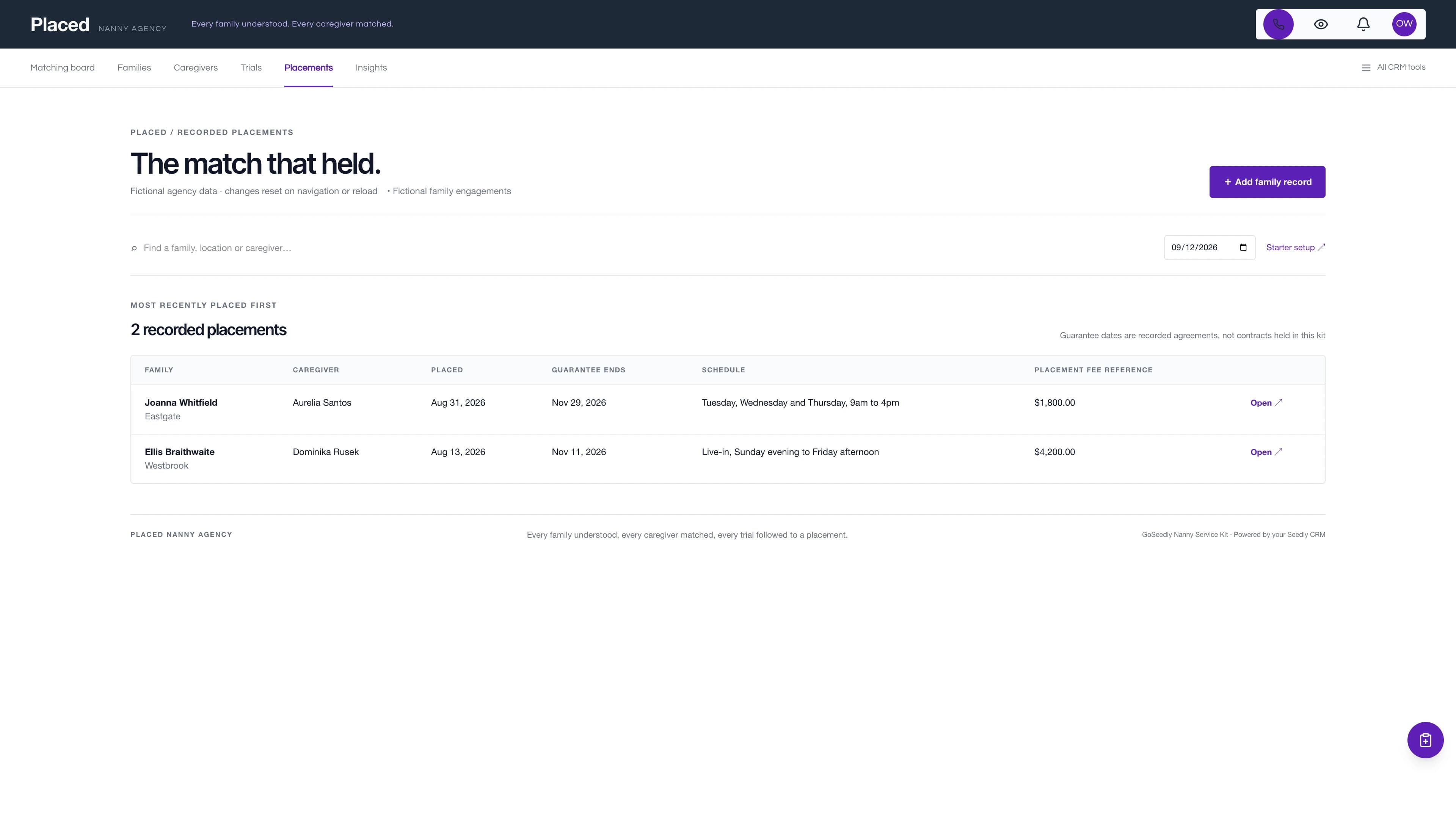Click the Eastgate location text
The image size is (1456, 819).
tap(162, 417)
